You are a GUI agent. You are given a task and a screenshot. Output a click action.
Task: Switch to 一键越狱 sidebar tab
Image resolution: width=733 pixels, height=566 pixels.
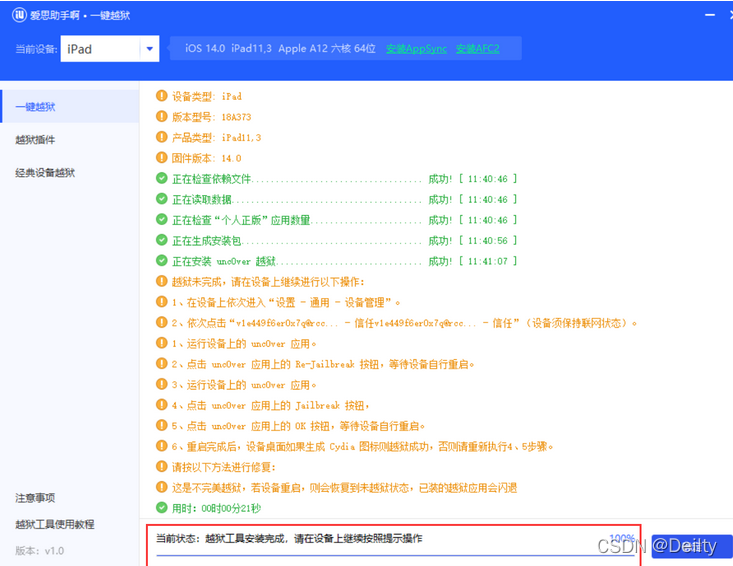70,107
